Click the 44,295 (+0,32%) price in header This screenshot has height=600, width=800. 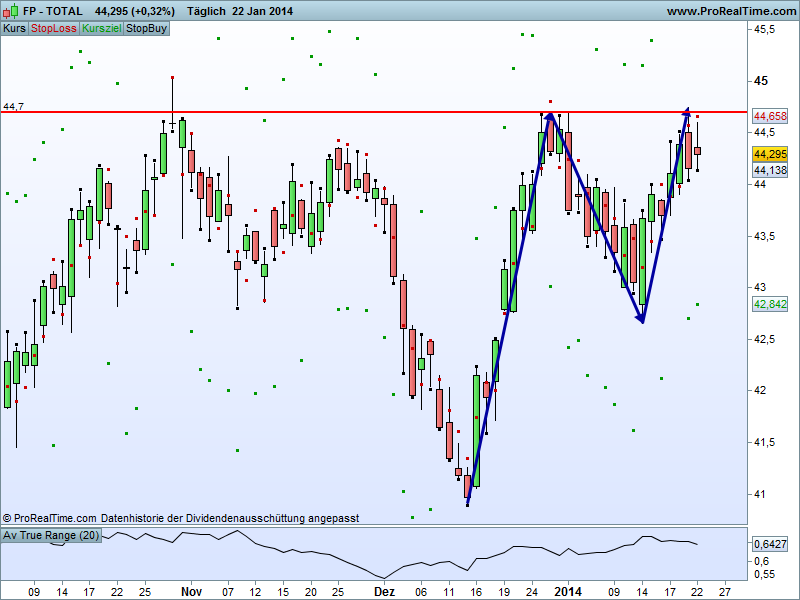click(135, 11)
